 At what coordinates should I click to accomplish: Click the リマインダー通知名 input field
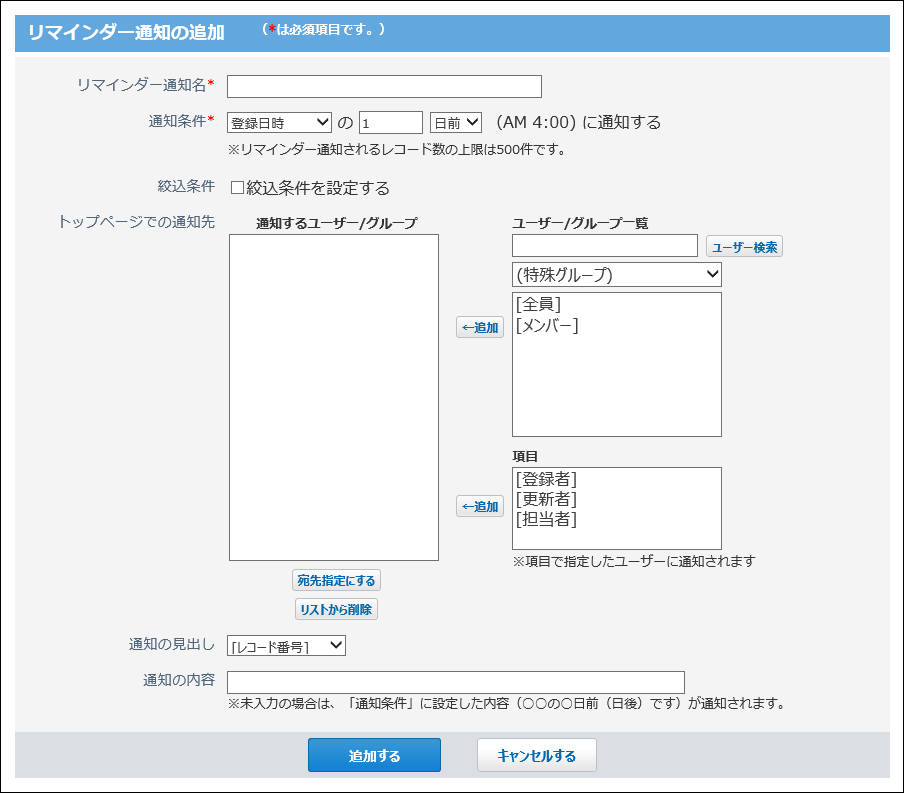coord(384,87)
